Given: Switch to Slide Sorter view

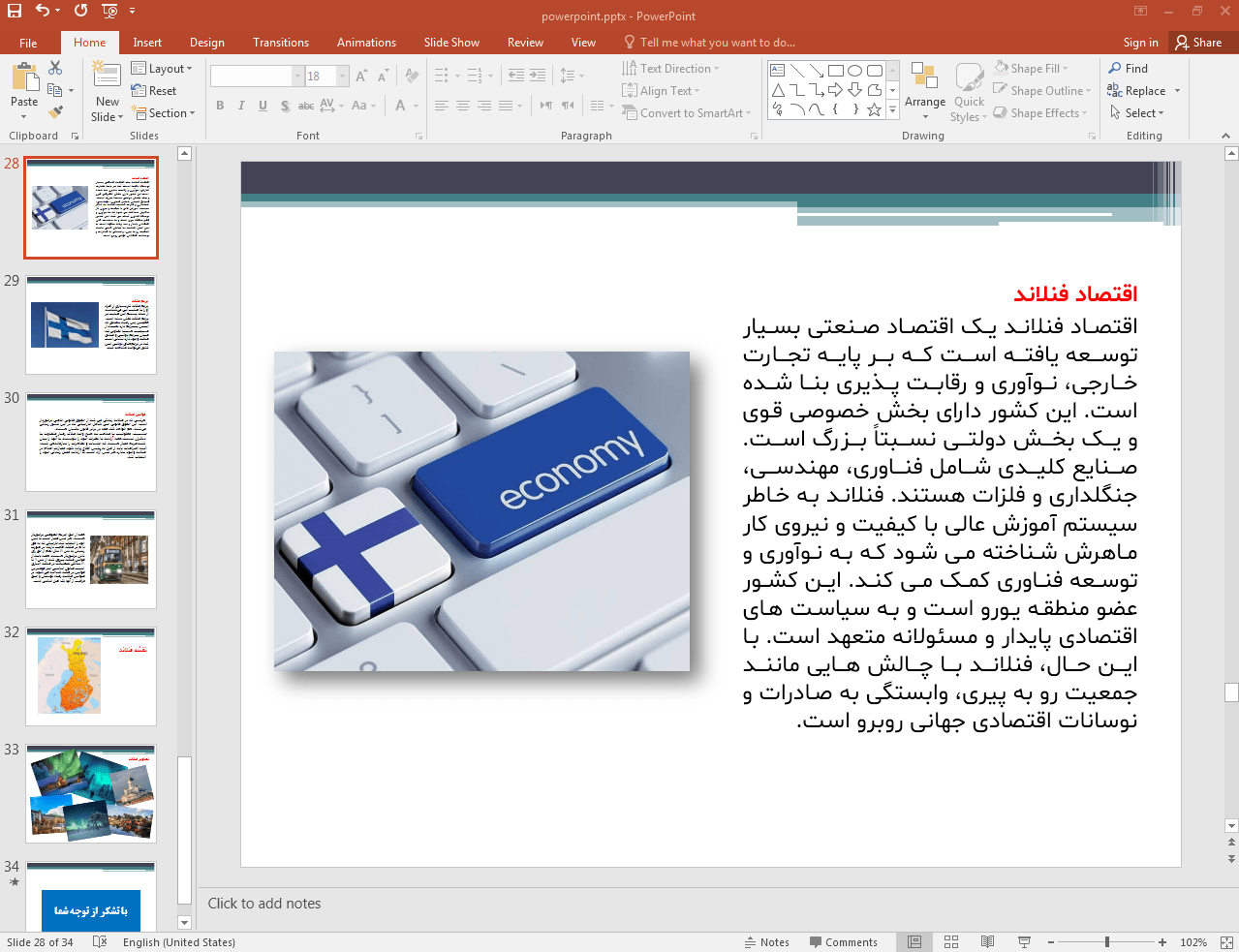Looking at the screenshot, I should click(x=951, y=942).
